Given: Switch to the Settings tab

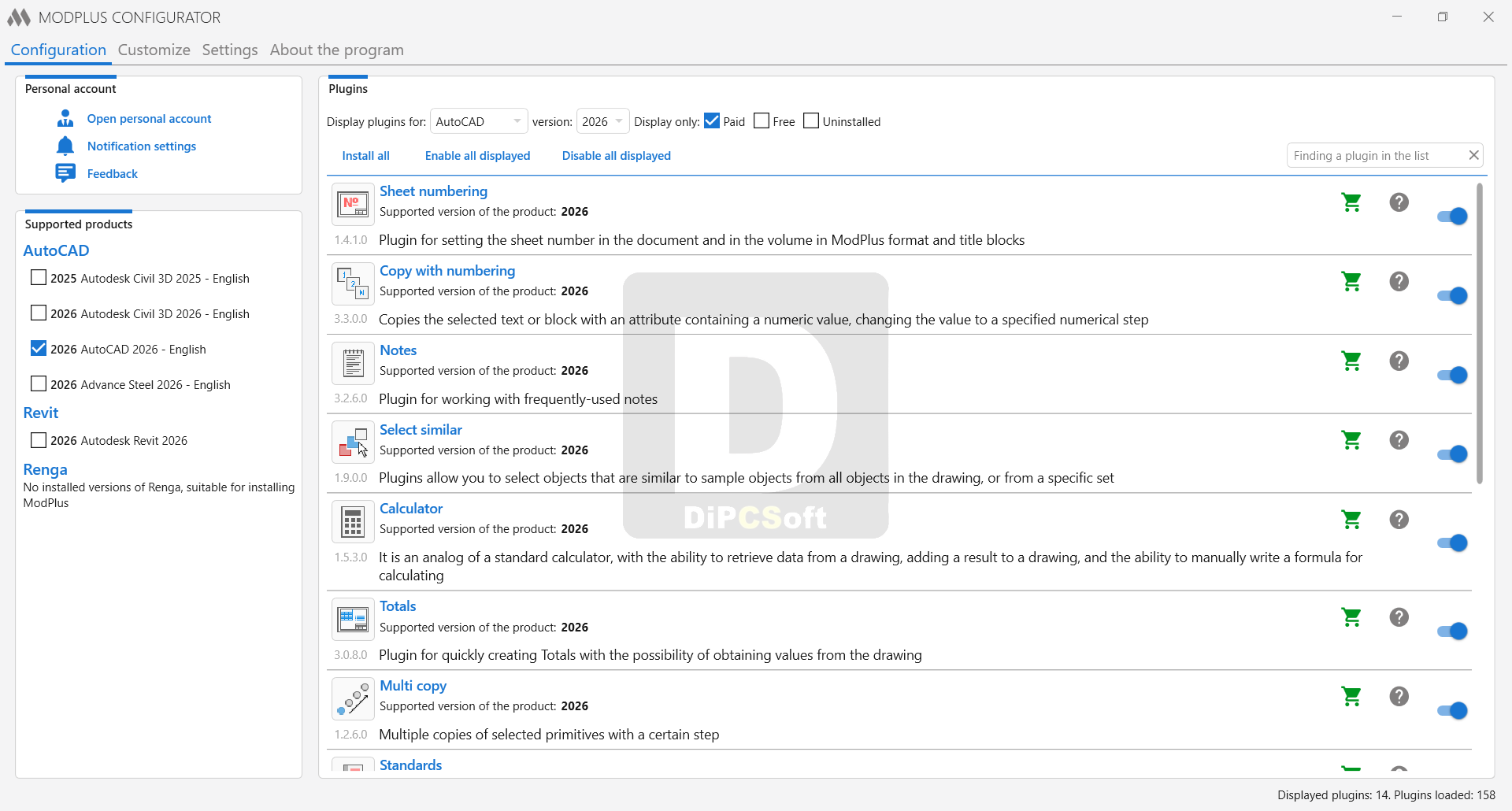Looking at the screenshot, I should pos(230,50).
